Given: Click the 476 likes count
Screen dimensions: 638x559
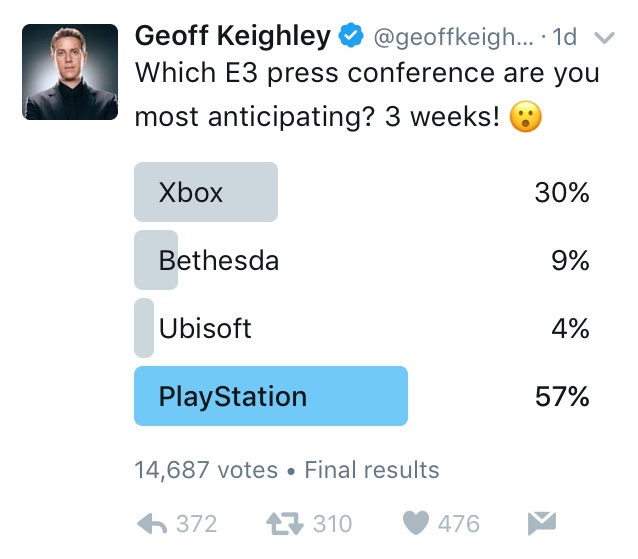Looking at the screenshot, I should (x=458, y=523).
